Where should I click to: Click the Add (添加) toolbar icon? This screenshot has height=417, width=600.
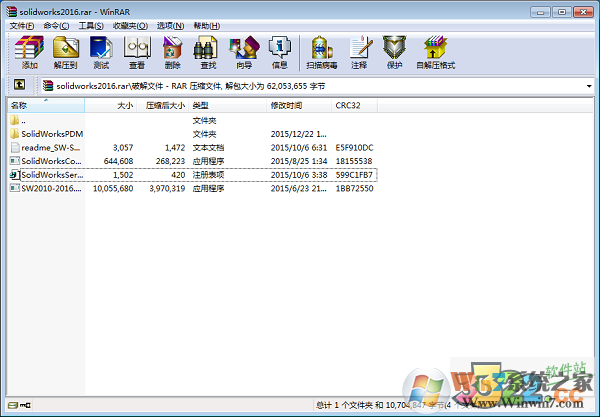[x=29, y=50]
